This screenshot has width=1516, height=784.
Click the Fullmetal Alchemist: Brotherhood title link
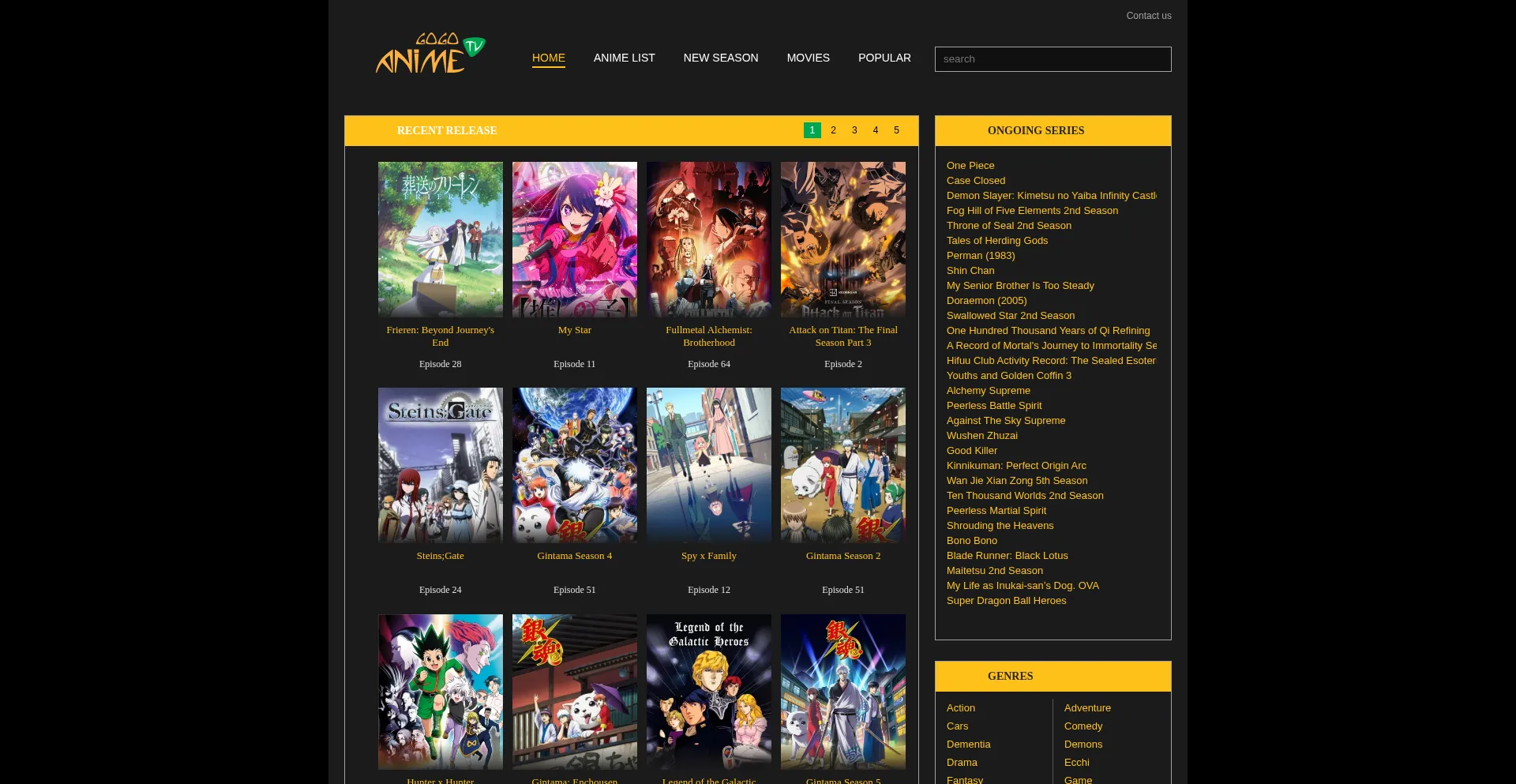(x=708, y=336)
